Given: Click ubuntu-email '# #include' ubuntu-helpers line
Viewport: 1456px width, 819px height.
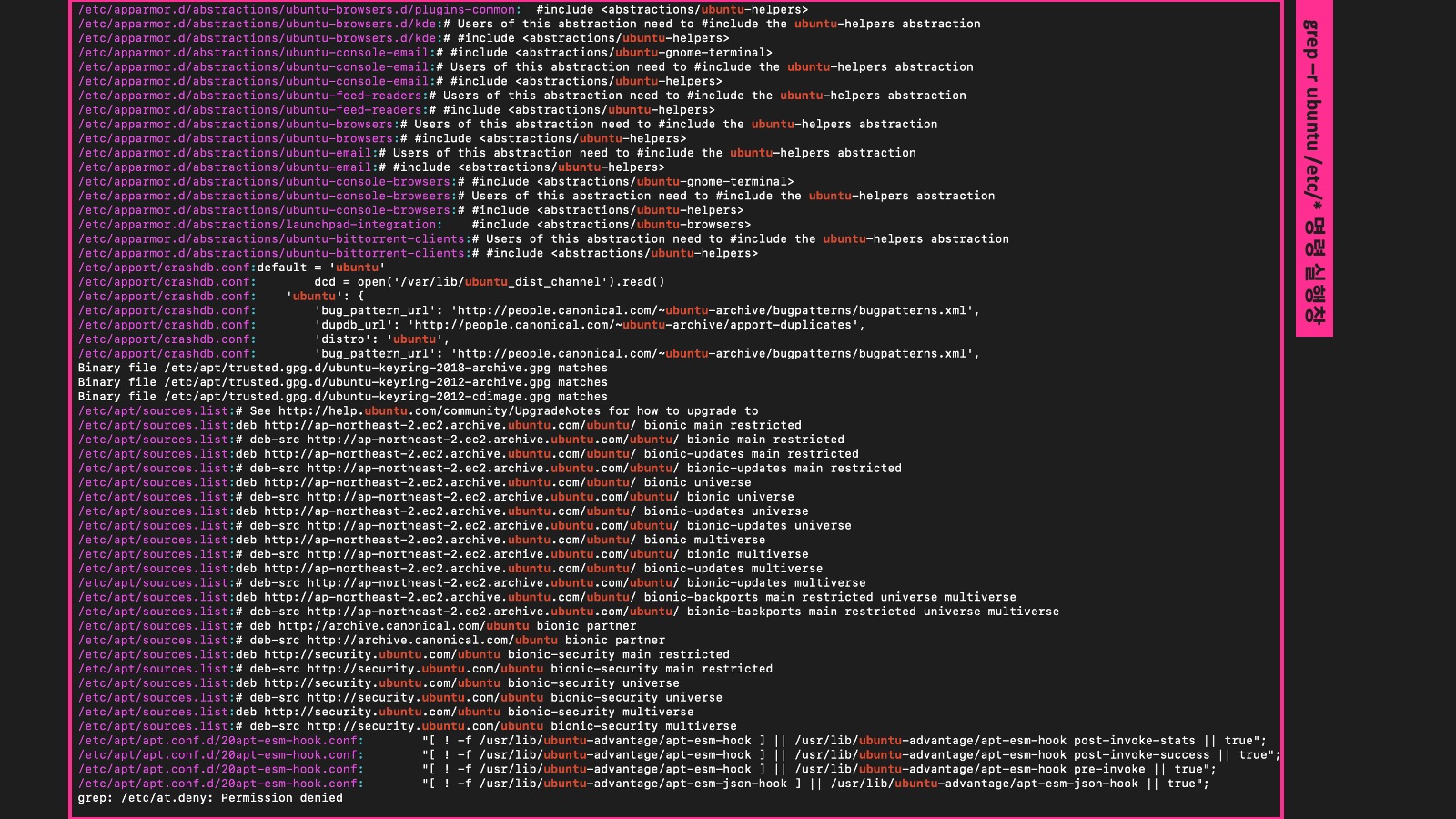Looking at the screenshot, I should [371, 167].
